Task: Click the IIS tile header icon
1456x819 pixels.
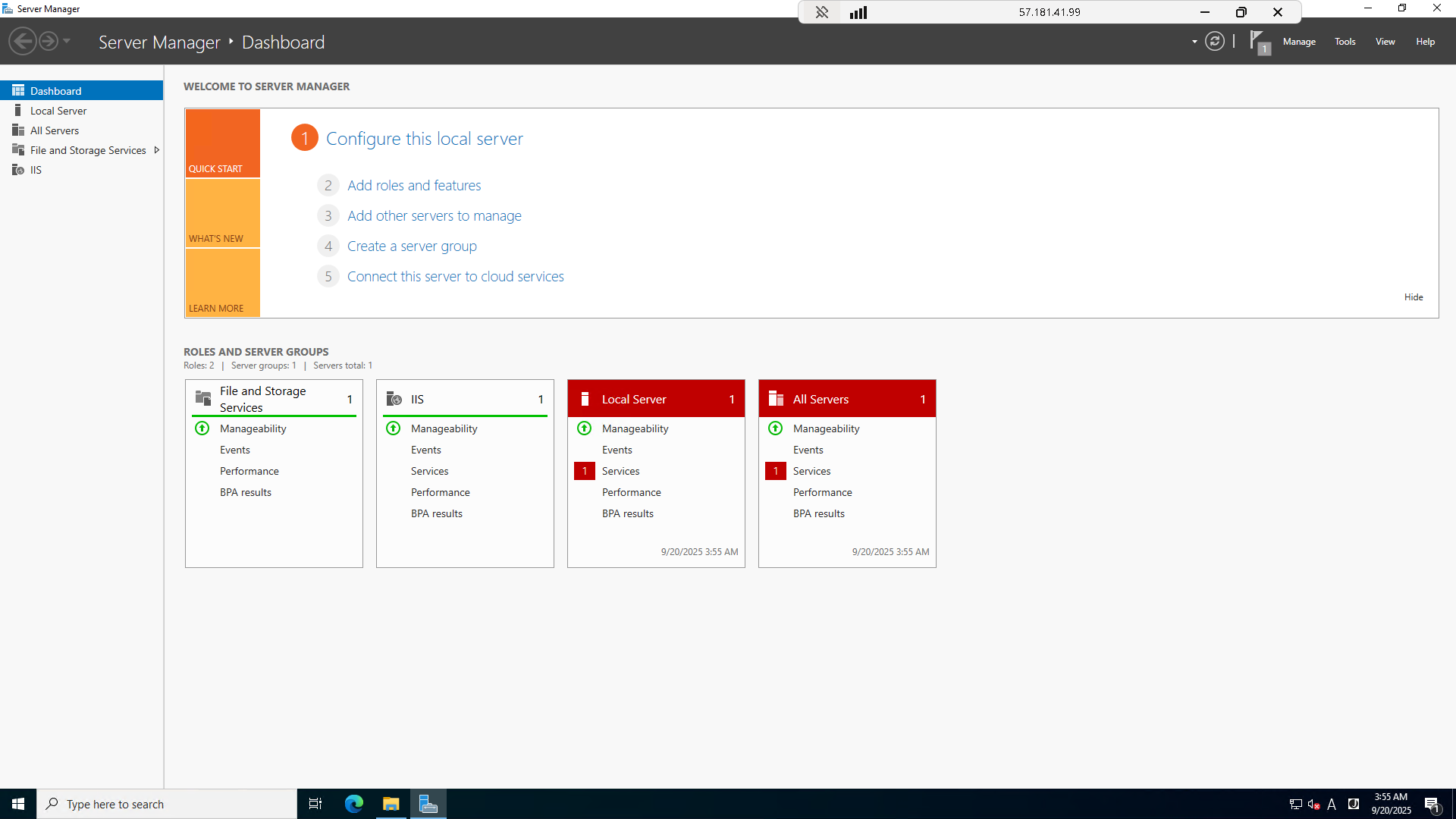Action: [394, 399]
